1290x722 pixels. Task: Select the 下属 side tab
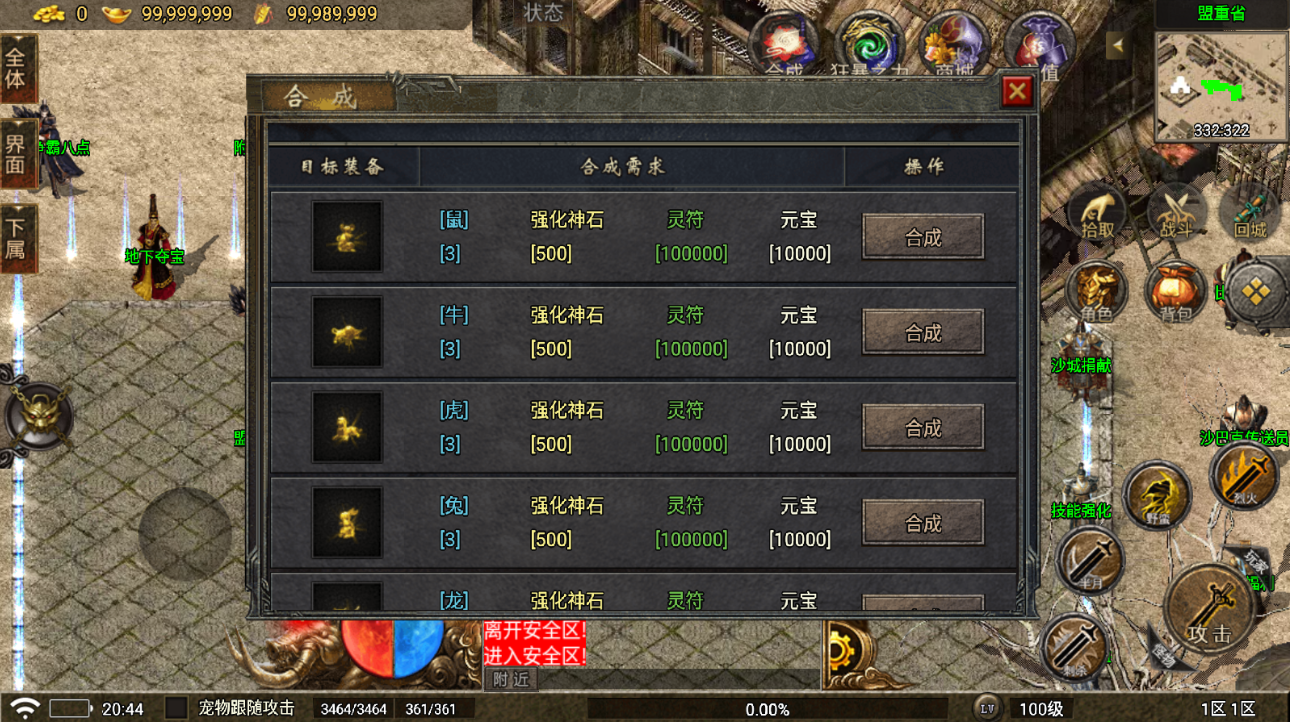coord(16,239)
